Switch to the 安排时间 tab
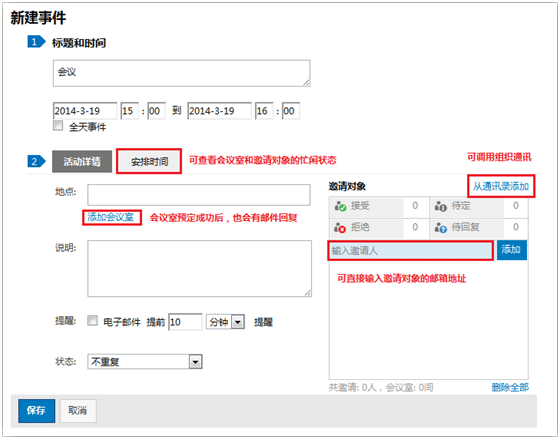 point(149,162)
